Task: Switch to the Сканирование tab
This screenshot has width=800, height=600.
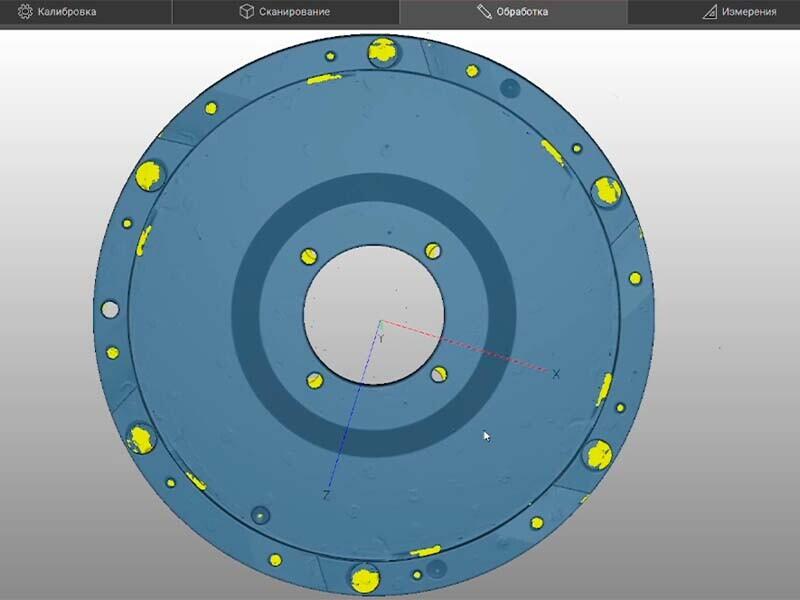Action: [x=286, y=12]
